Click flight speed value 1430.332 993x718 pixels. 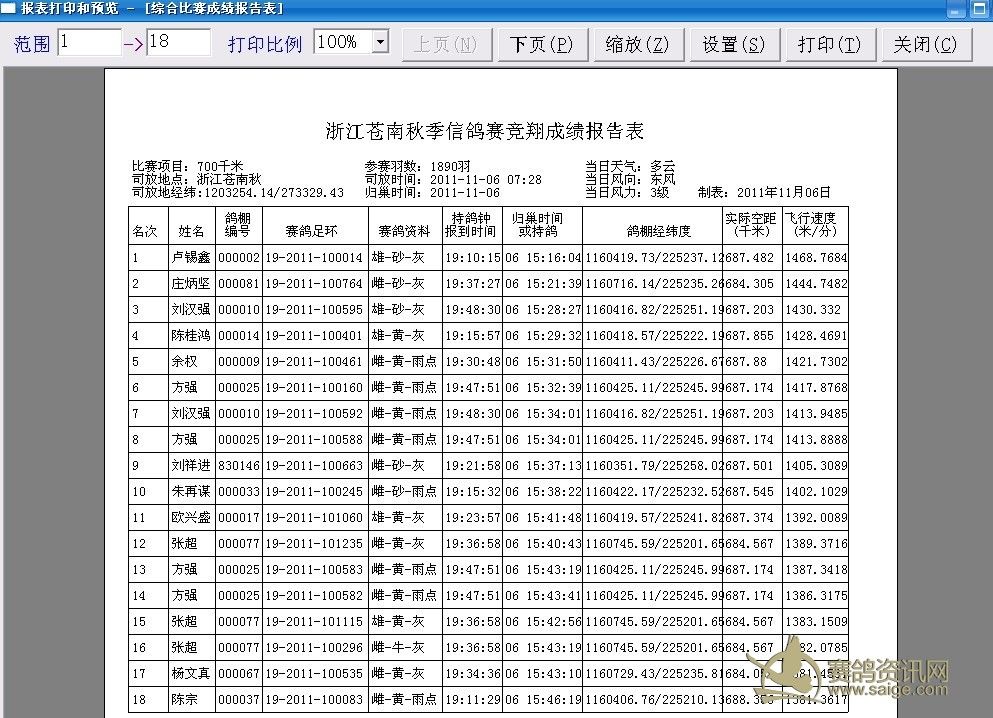click(813, 310)
